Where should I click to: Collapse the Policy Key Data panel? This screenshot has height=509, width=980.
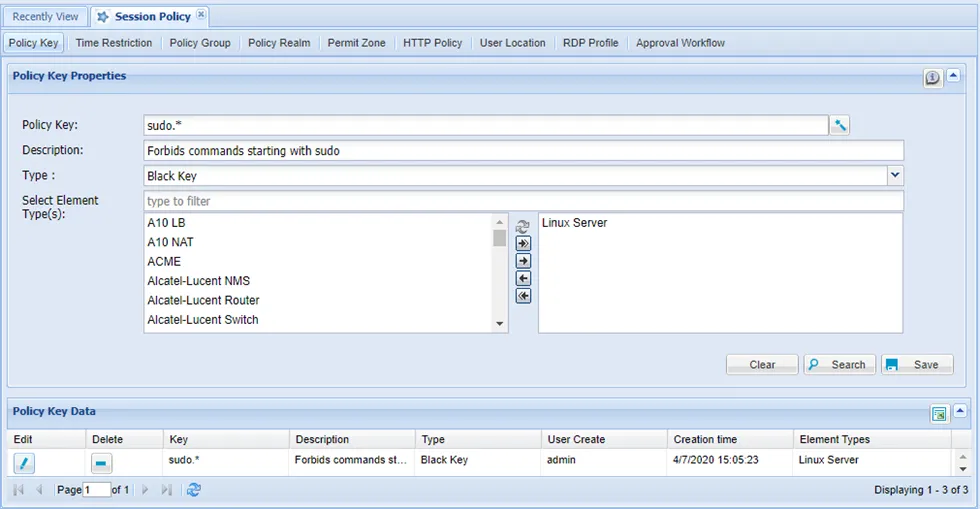click(x=960, y=411)
